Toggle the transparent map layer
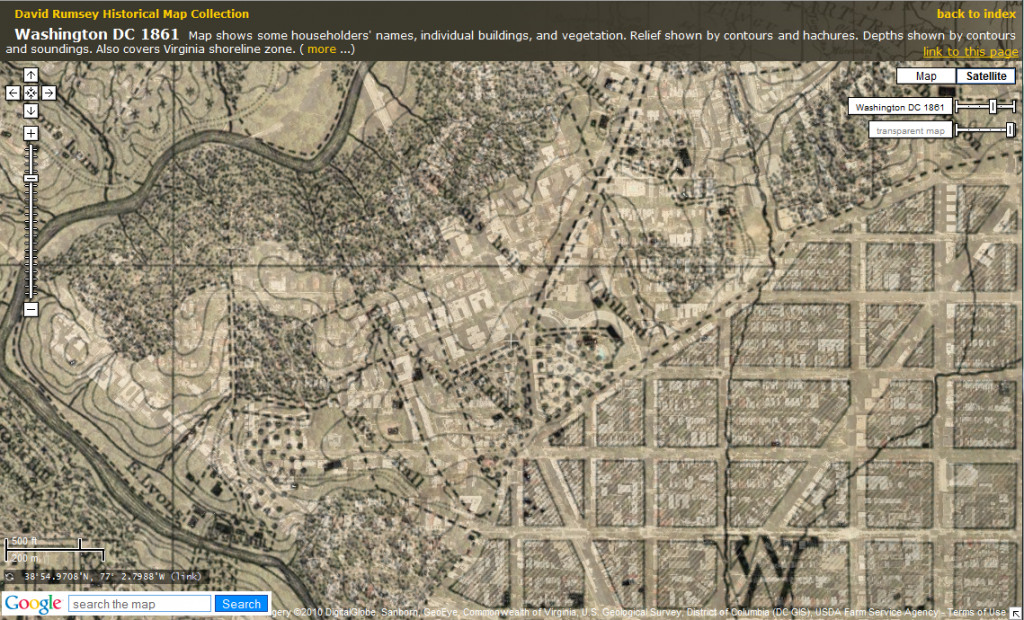 coord(910,131)
